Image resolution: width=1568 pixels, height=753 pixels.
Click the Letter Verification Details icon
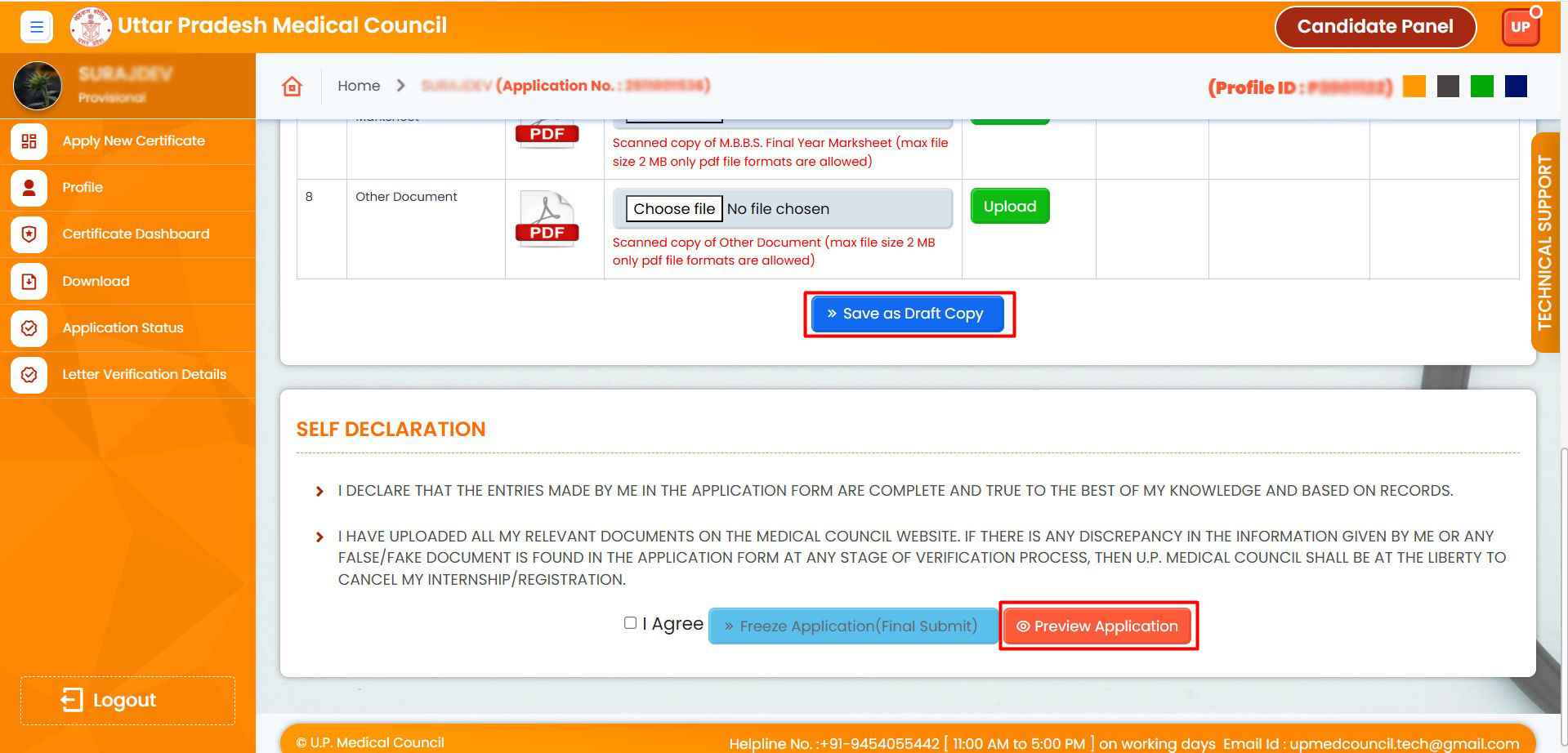pyautogui.click(x=29, y=375)
